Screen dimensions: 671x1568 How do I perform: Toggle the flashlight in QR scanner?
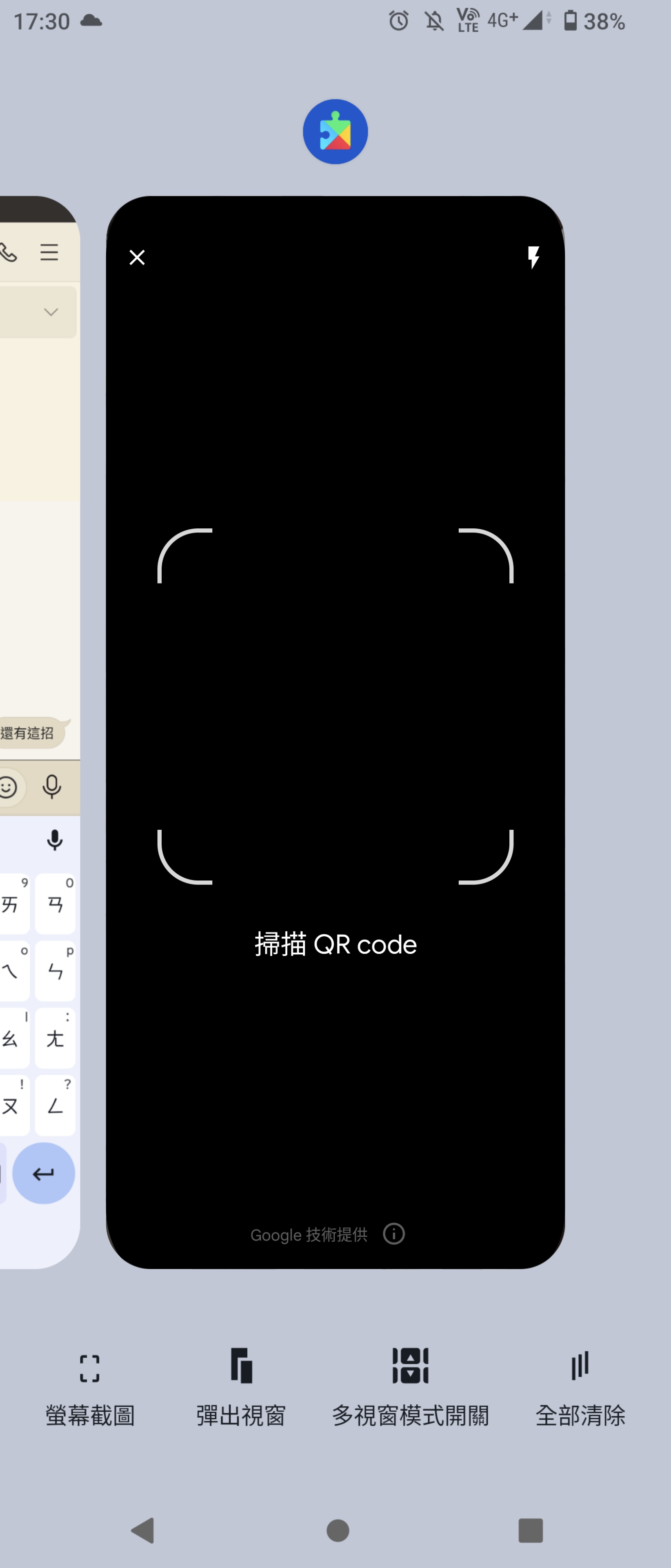click(x=533, y=258)
